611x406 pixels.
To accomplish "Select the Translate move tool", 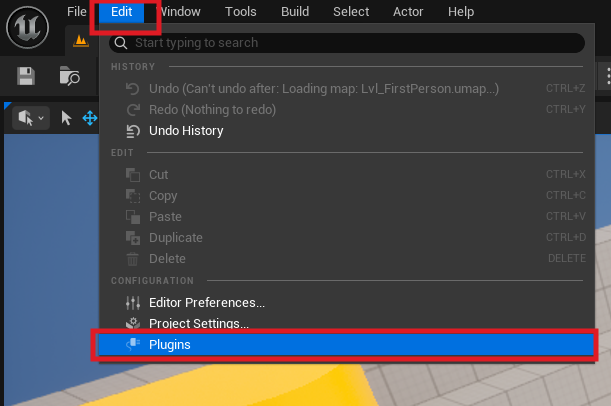I will point(89,118).
